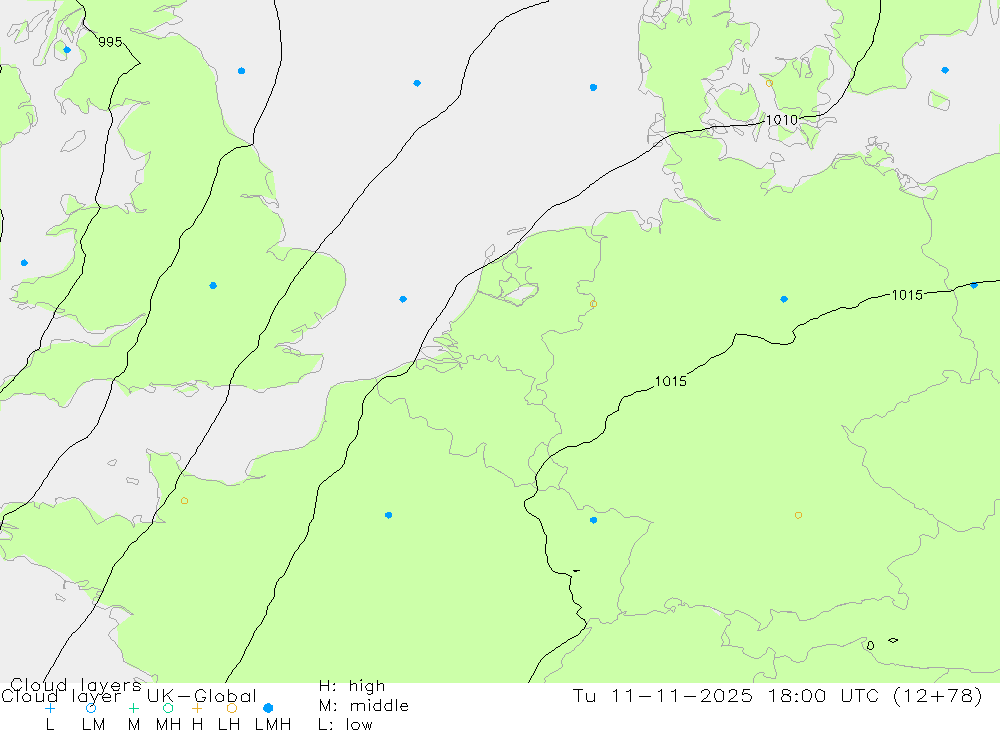Click the 'LMH' legend label text
Image resolution: width=1000 pixels, height=733 pixels.
point(273,725)
